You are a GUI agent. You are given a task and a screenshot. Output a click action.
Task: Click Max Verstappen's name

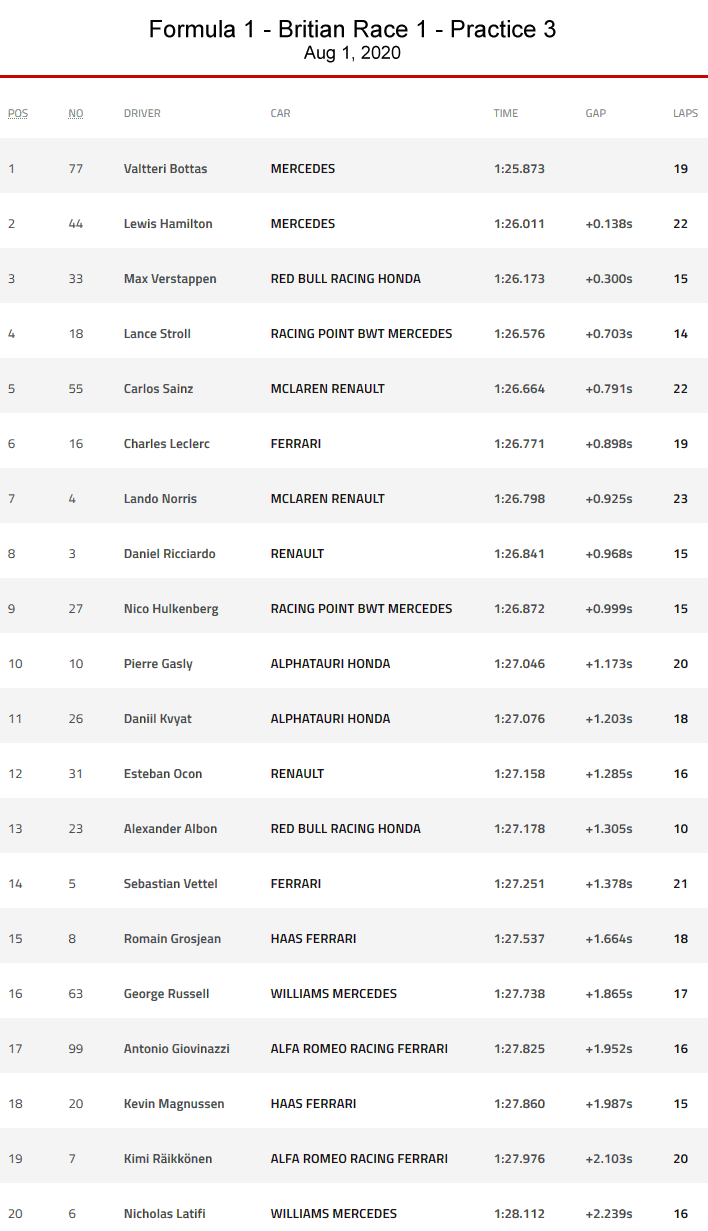(170, 279)
